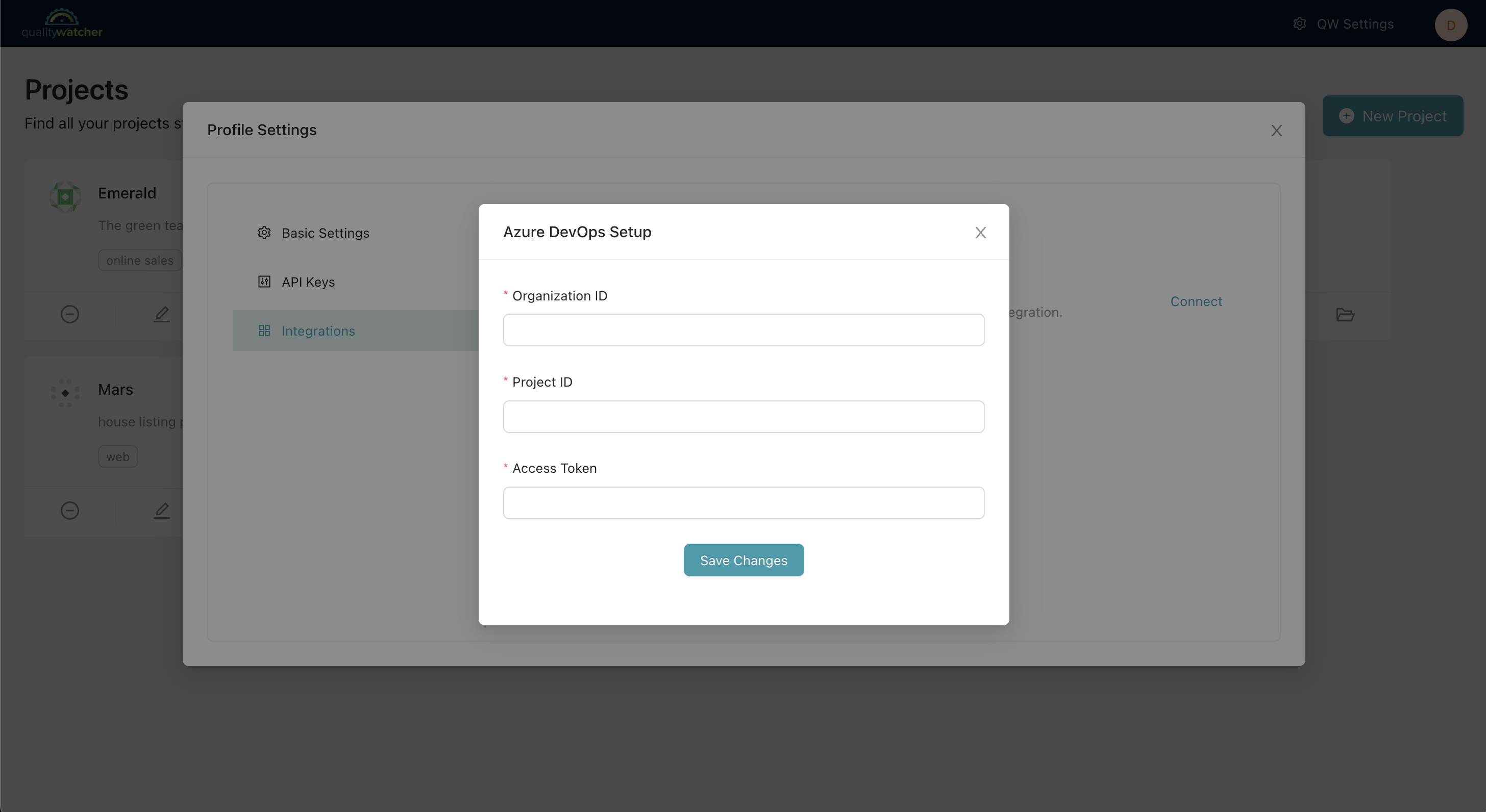
Task: Click the Project ID label
Action: (542, 382)
